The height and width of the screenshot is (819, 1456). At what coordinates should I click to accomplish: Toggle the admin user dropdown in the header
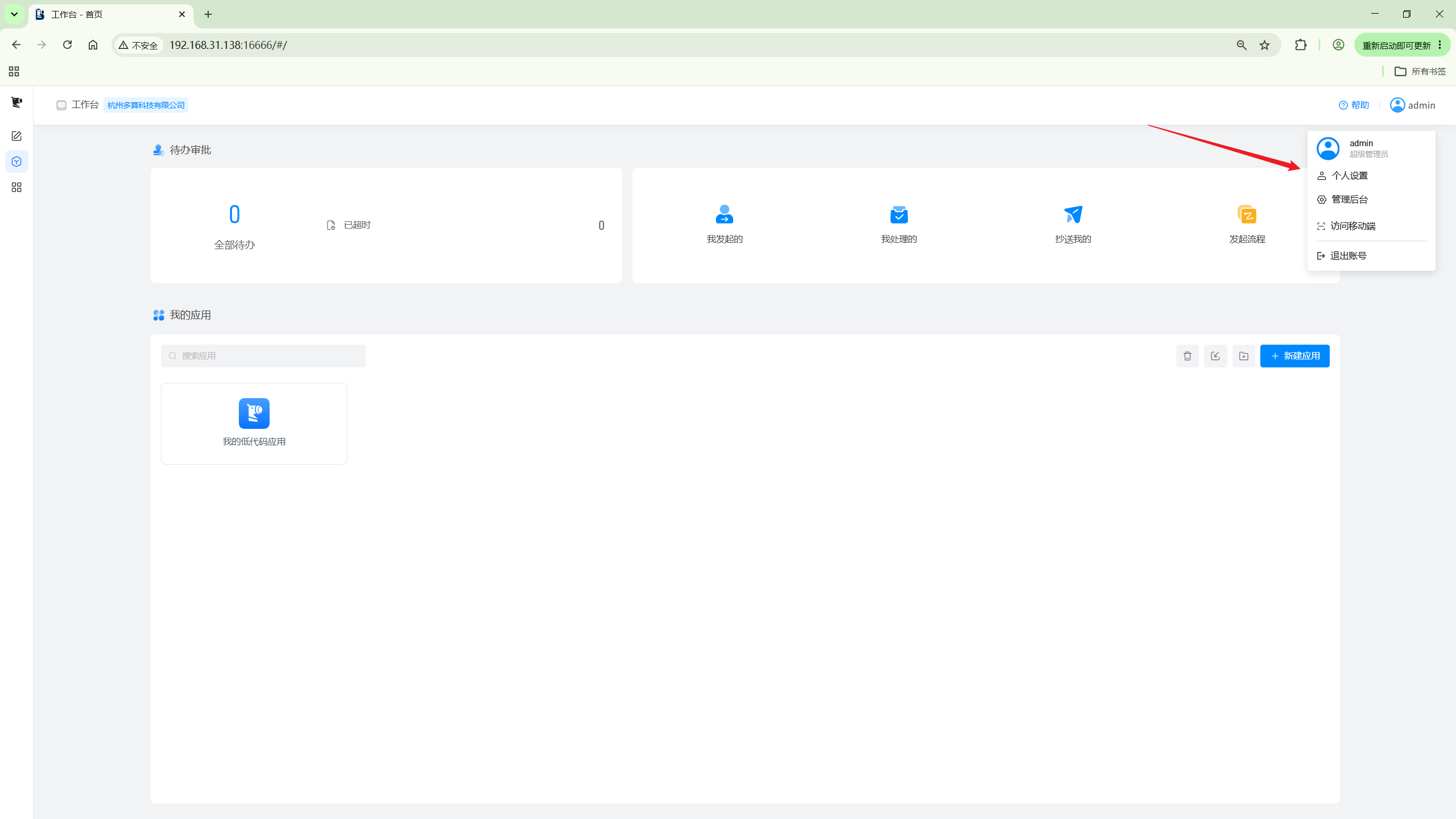[1413, 105]
